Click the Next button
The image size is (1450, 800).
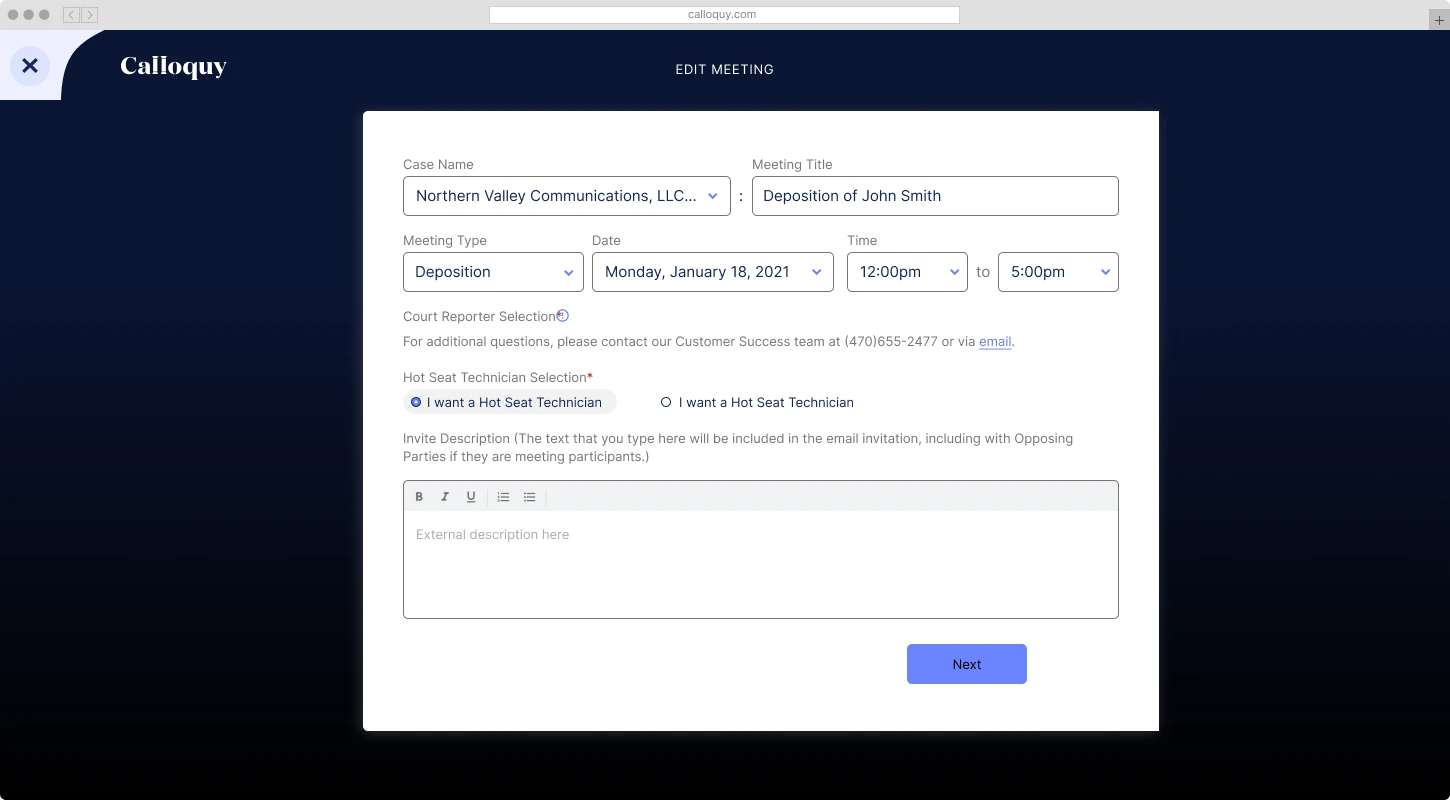(967, 664)
